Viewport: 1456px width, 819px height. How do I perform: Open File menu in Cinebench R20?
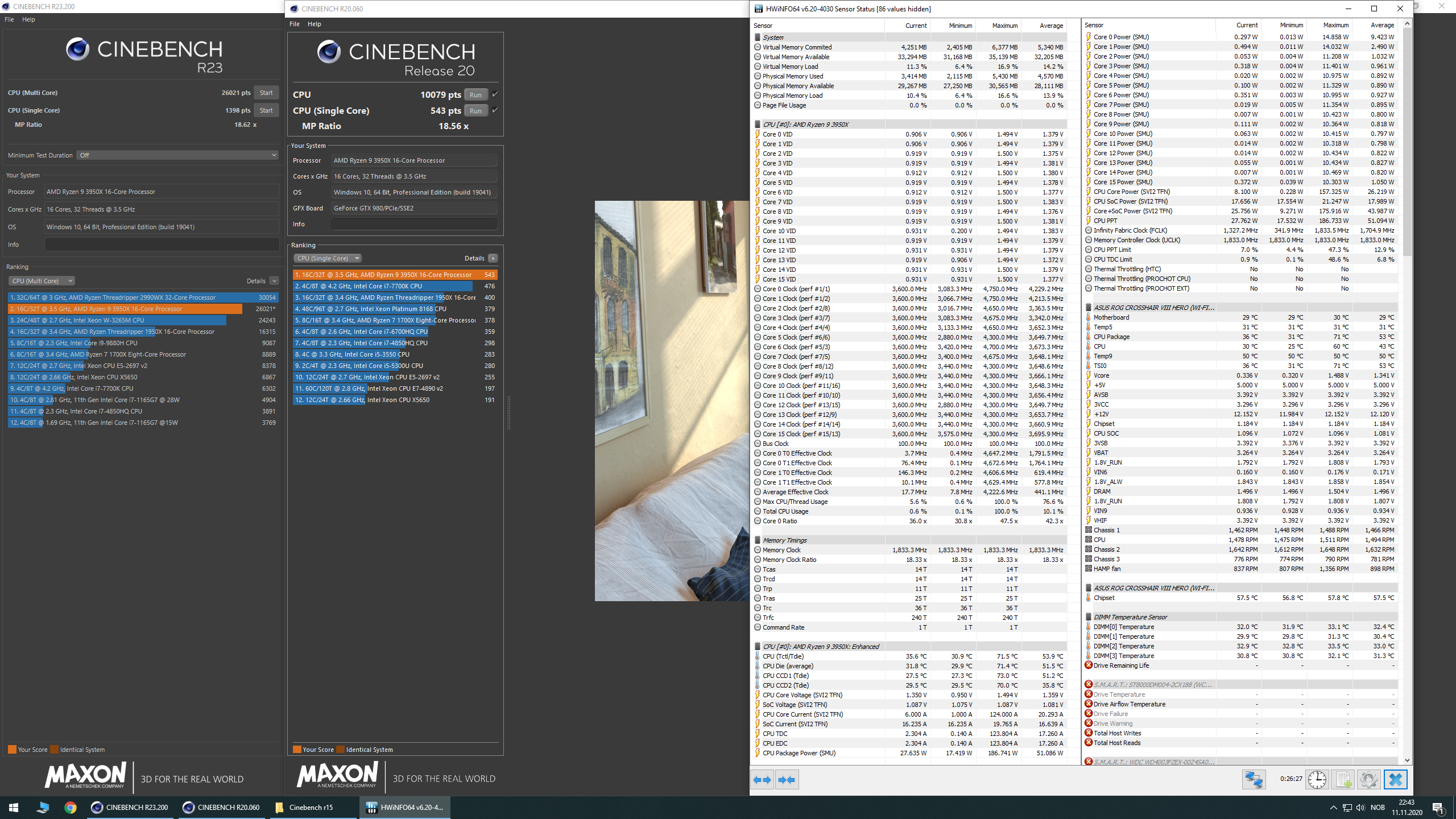click(295, 24)
